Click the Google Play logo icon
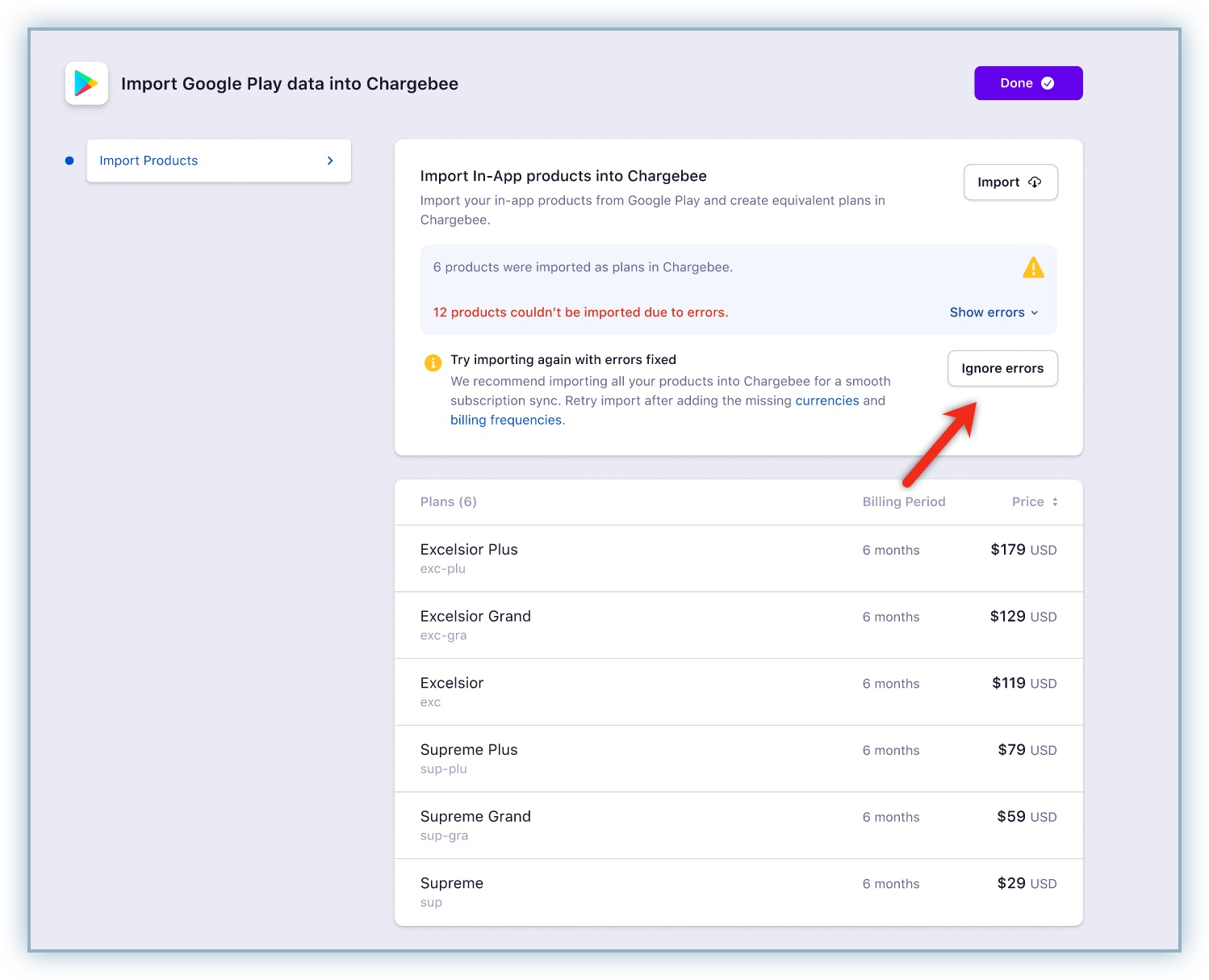The height and width of the screenshot is (980, 1209). click(x=86, y=83)
